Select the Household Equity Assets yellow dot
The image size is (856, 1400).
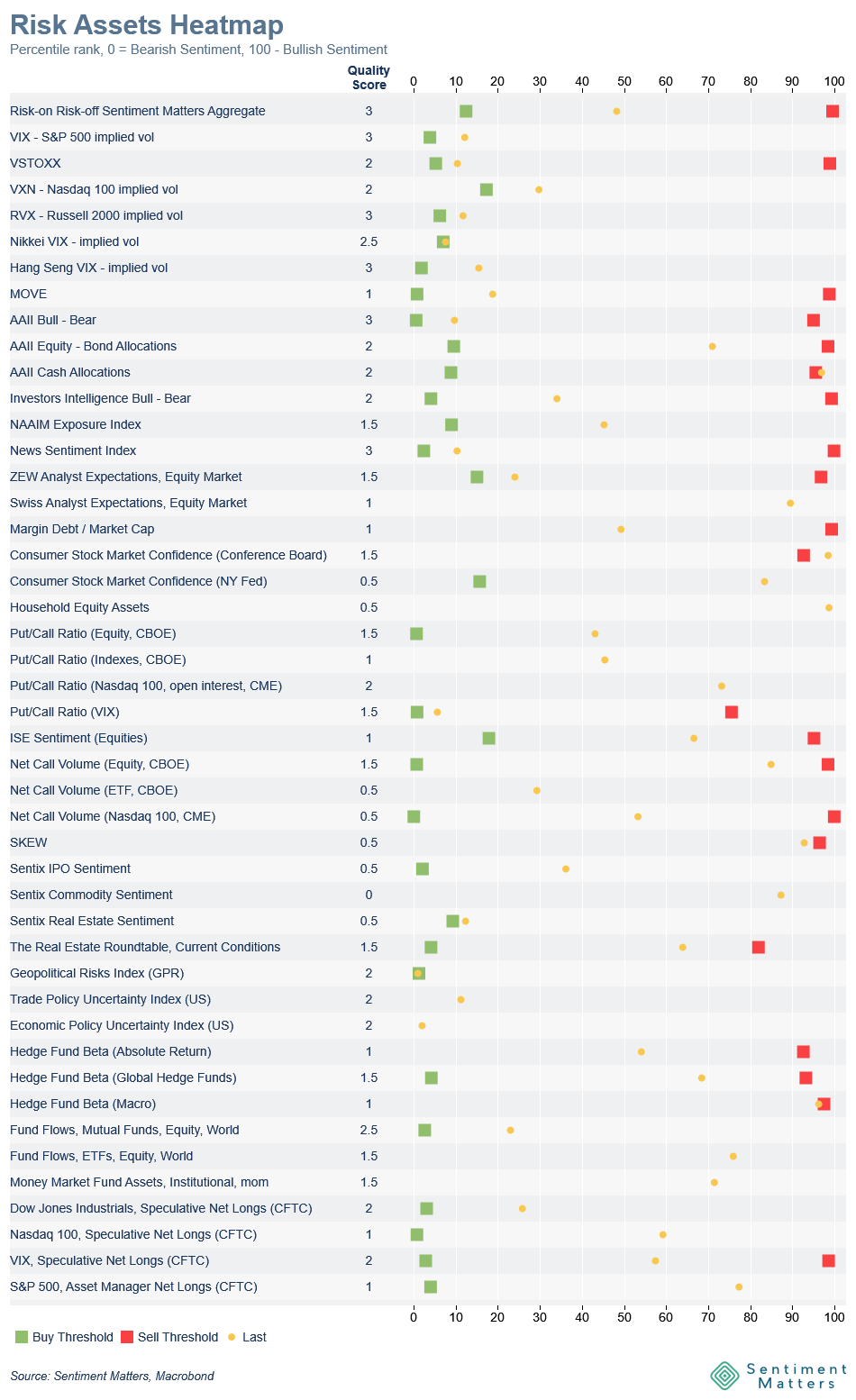point(829,608)
